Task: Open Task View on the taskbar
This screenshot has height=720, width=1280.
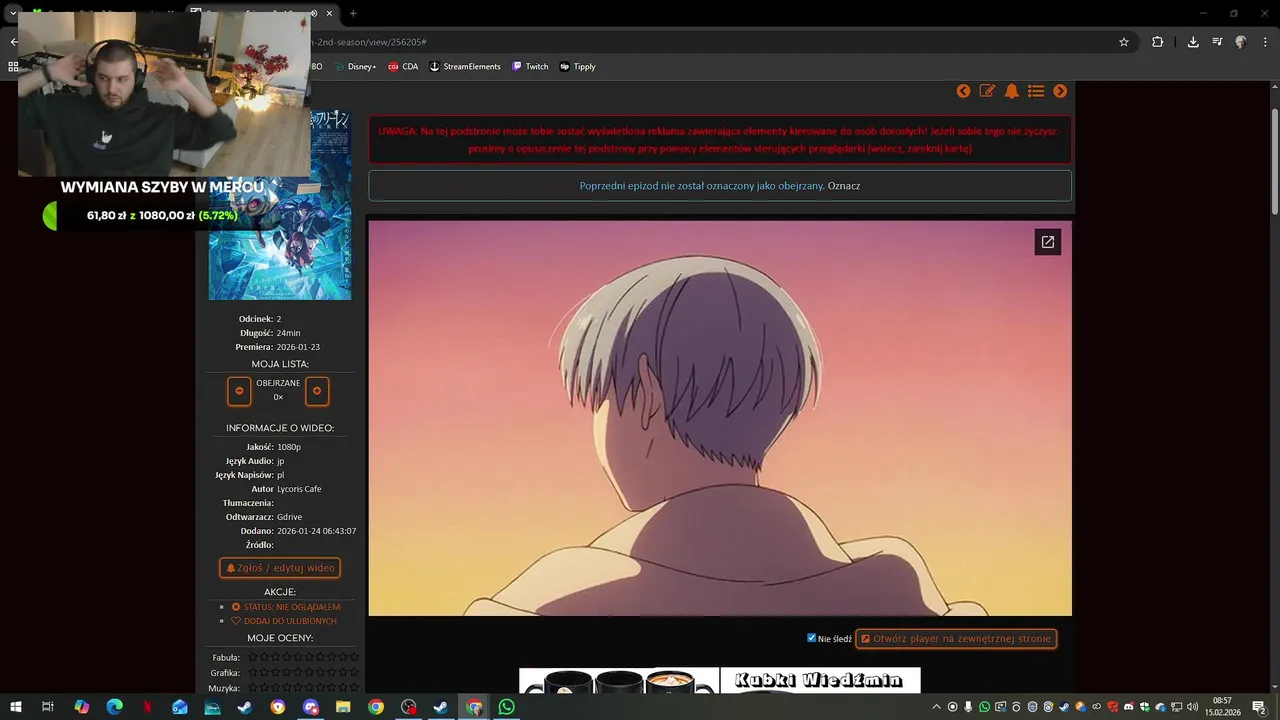Action: (x=47, y=707)
